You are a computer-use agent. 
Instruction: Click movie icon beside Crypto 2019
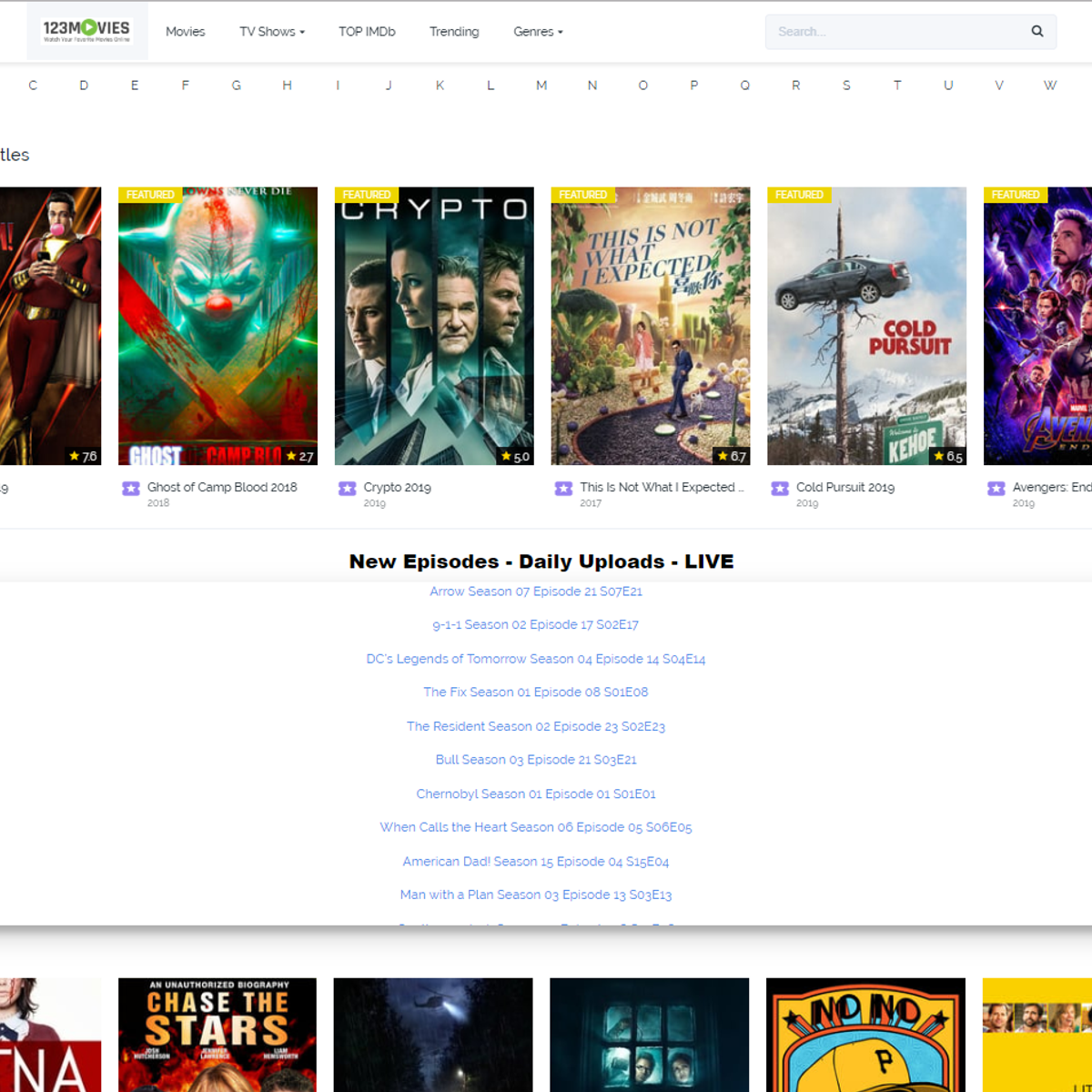pos(348,489)
